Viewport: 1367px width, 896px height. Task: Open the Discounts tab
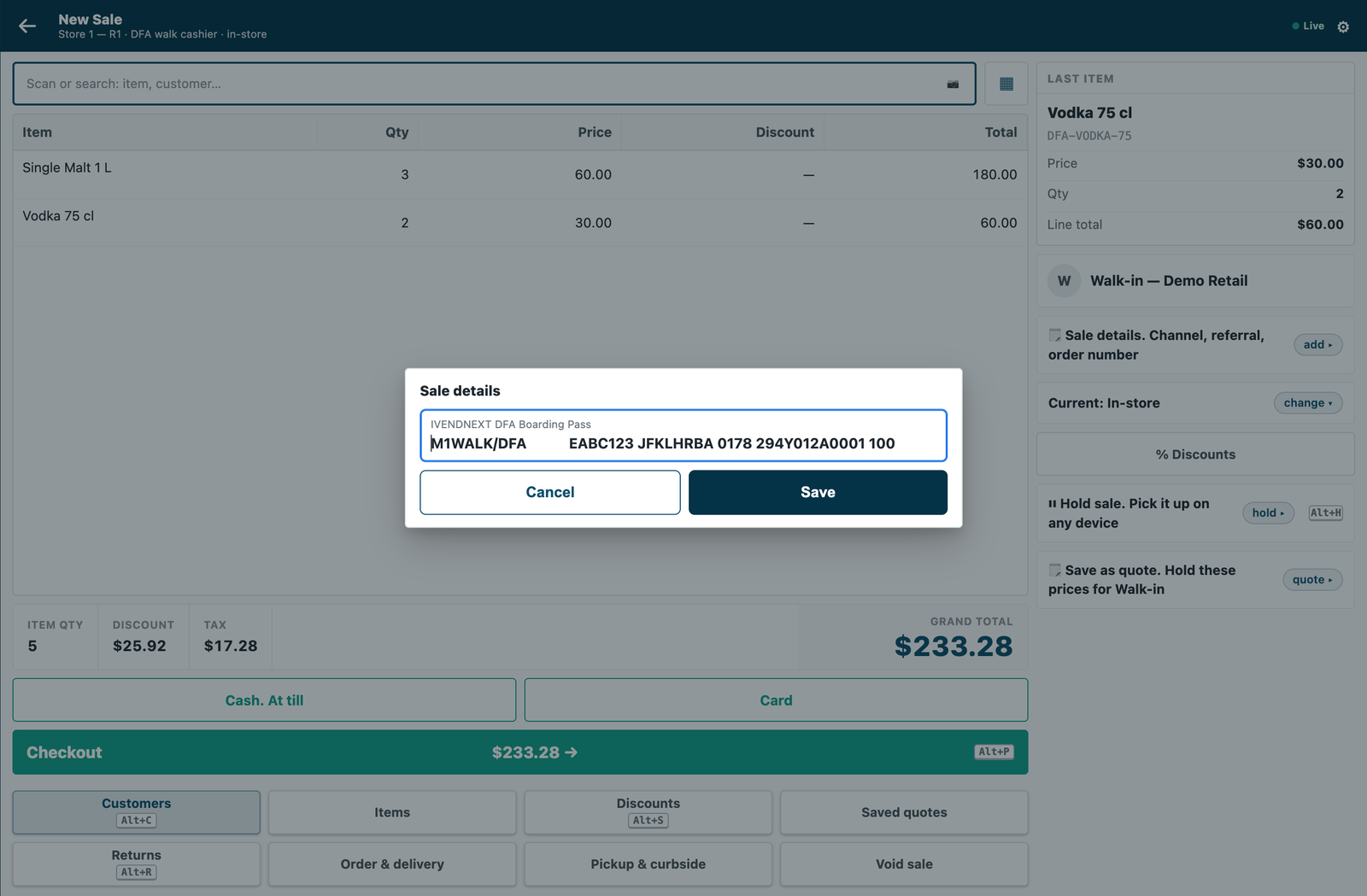pos(648,812)
